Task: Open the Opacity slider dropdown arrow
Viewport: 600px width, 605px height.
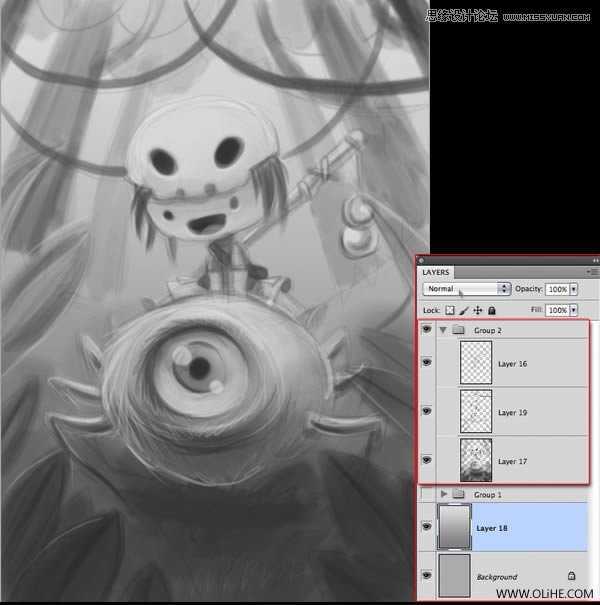Action: [x=573, y=289]
